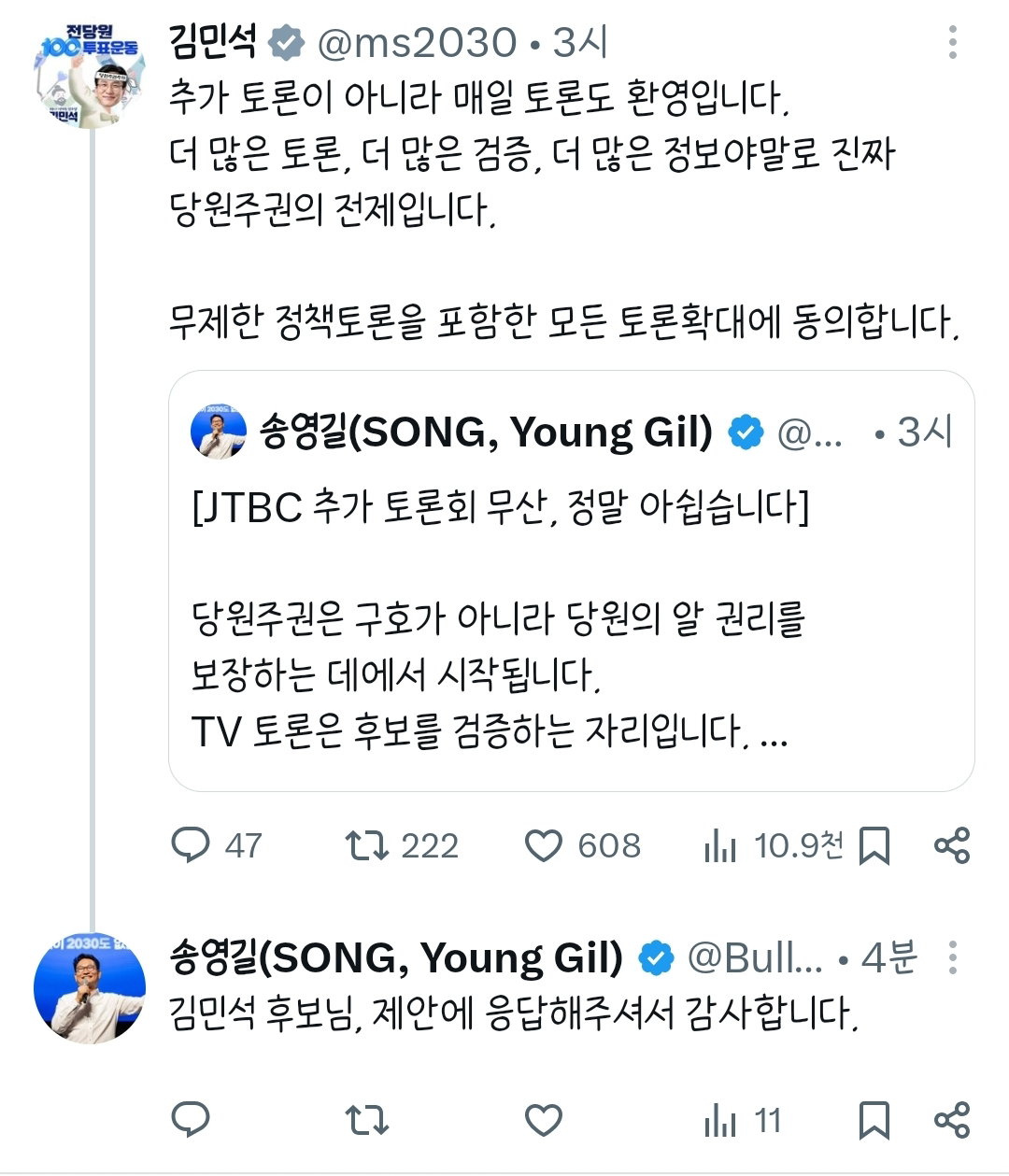Share 김민석's tweet
This screenshot has width=1009, height=1176.
[x=952, y=845]
